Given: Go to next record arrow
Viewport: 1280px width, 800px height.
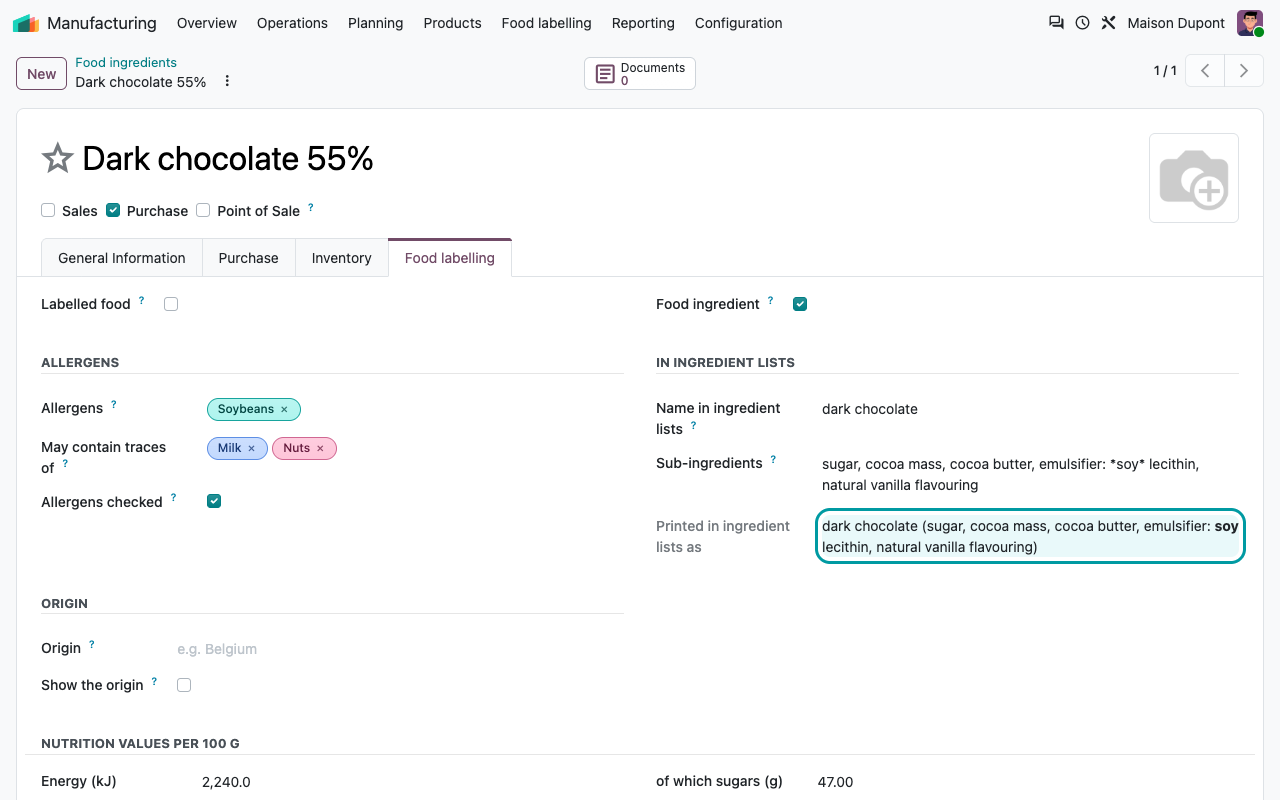Looking at the screenshot, I should coord(1244,71).
